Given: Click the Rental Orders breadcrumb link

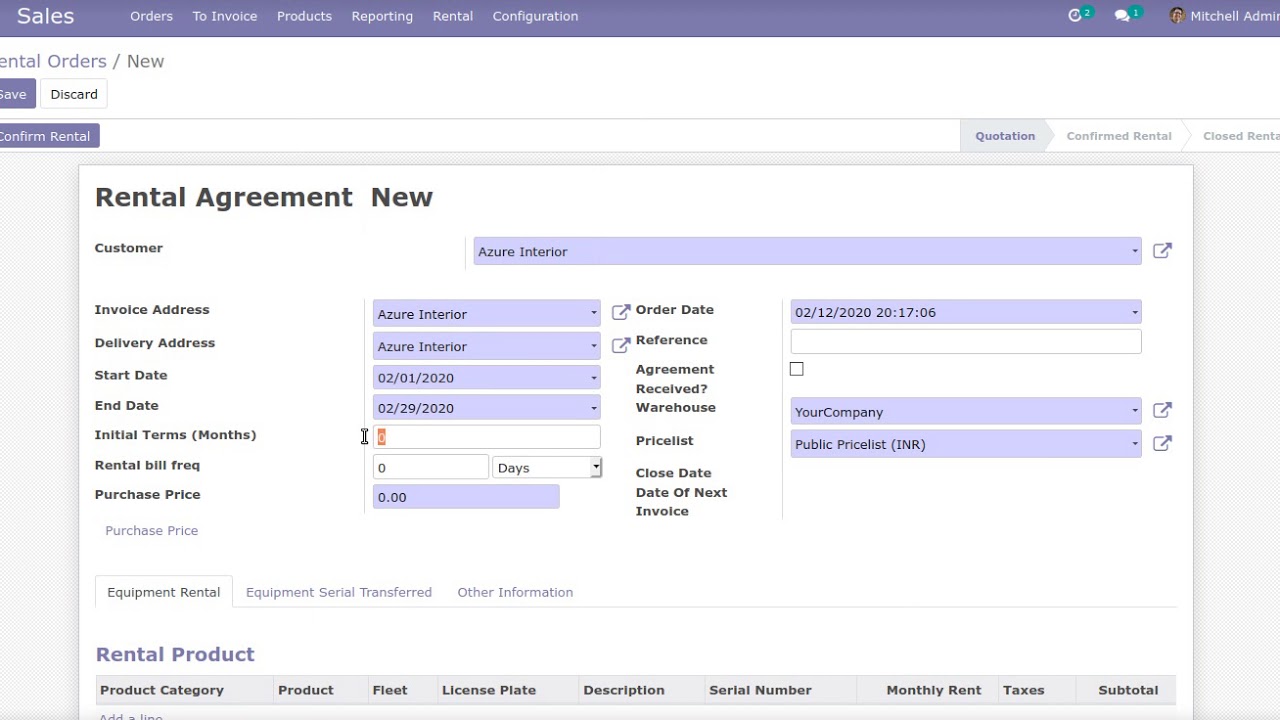Looking at the screenshot, I should pyautogui.click(x=54, y=61).
